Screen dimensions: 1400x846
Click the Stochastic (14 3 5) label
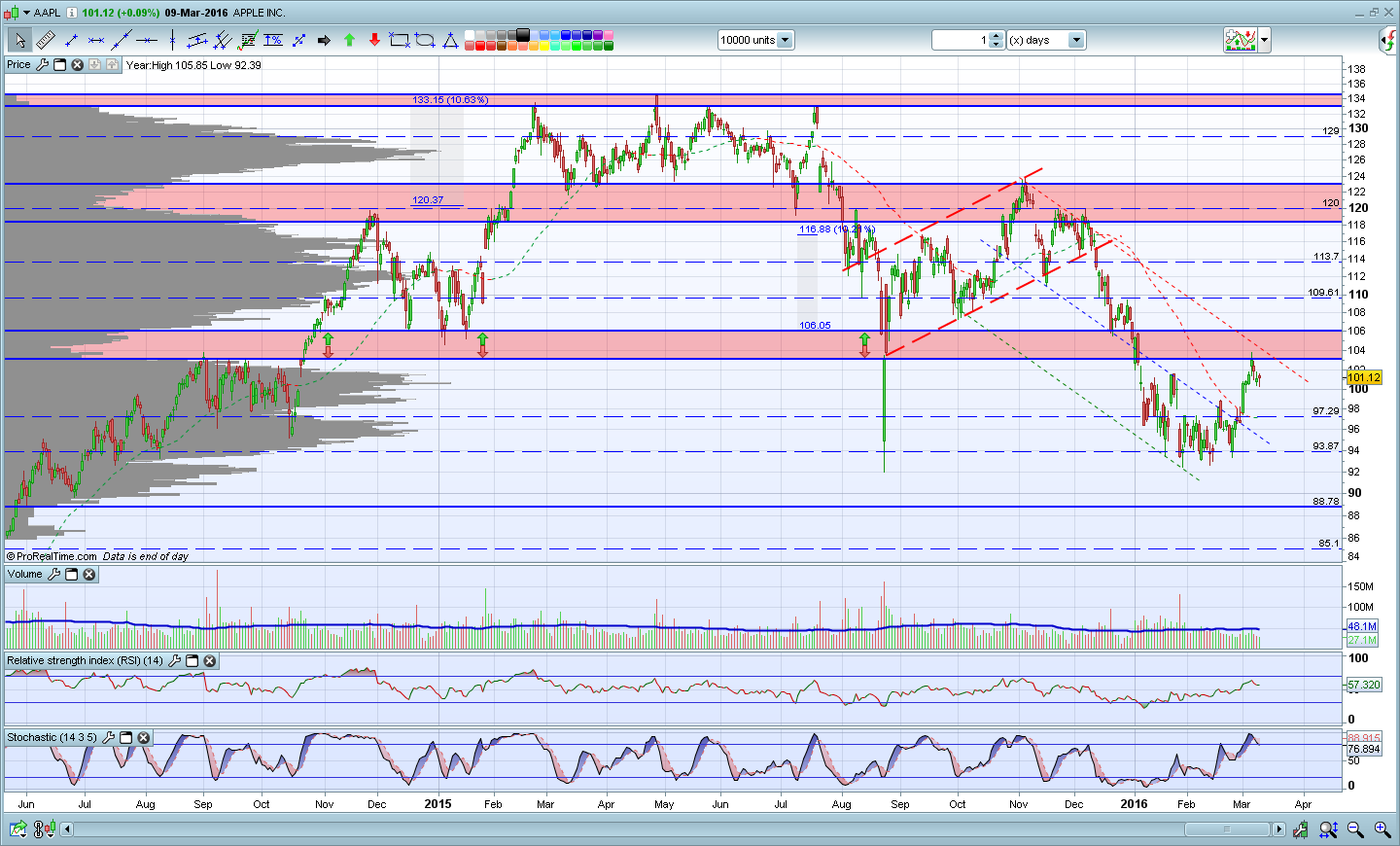tap(52, 738)
